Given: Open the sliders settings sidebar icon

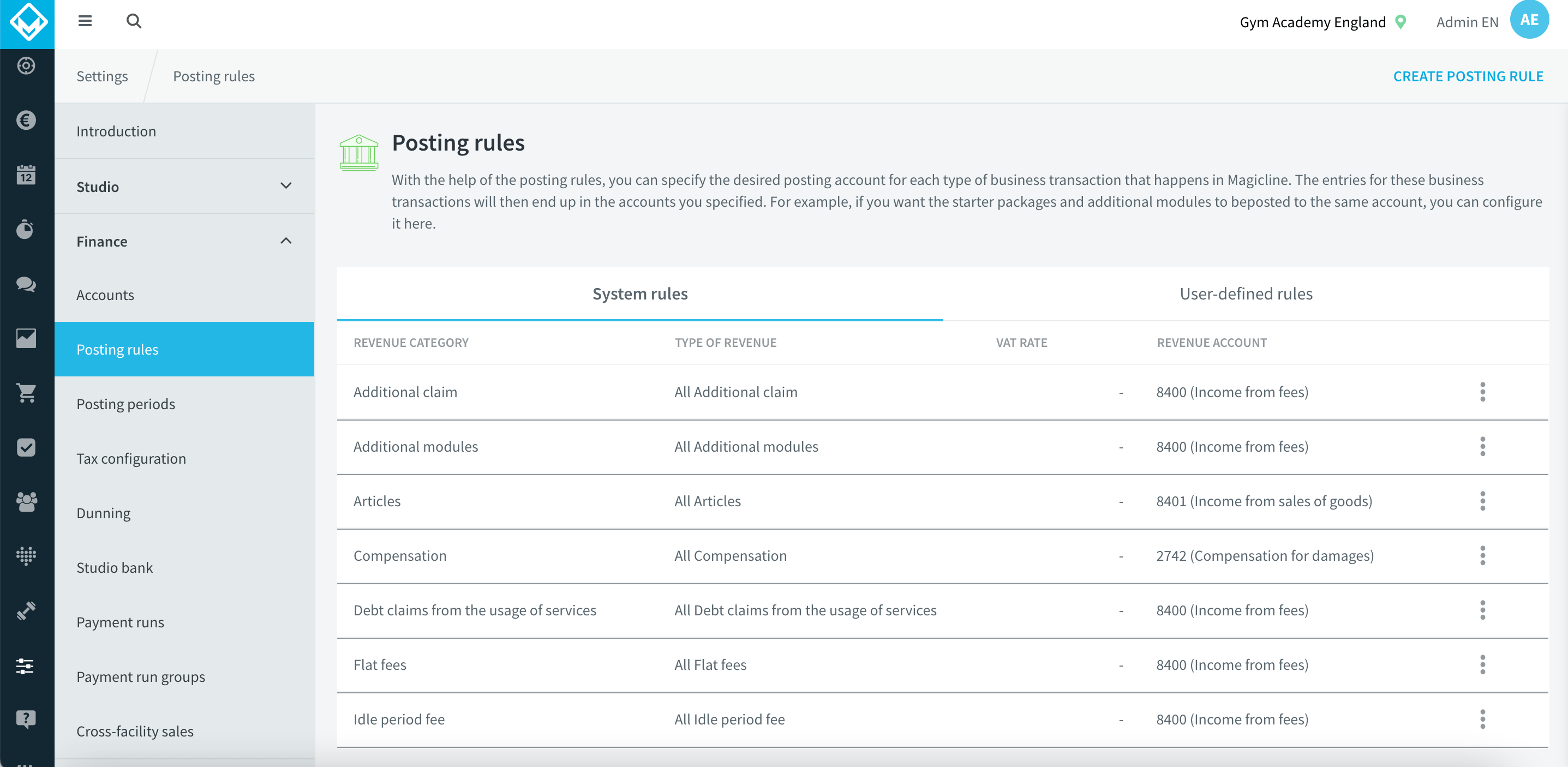Looking at the screenshot, I should coord(26,666).
